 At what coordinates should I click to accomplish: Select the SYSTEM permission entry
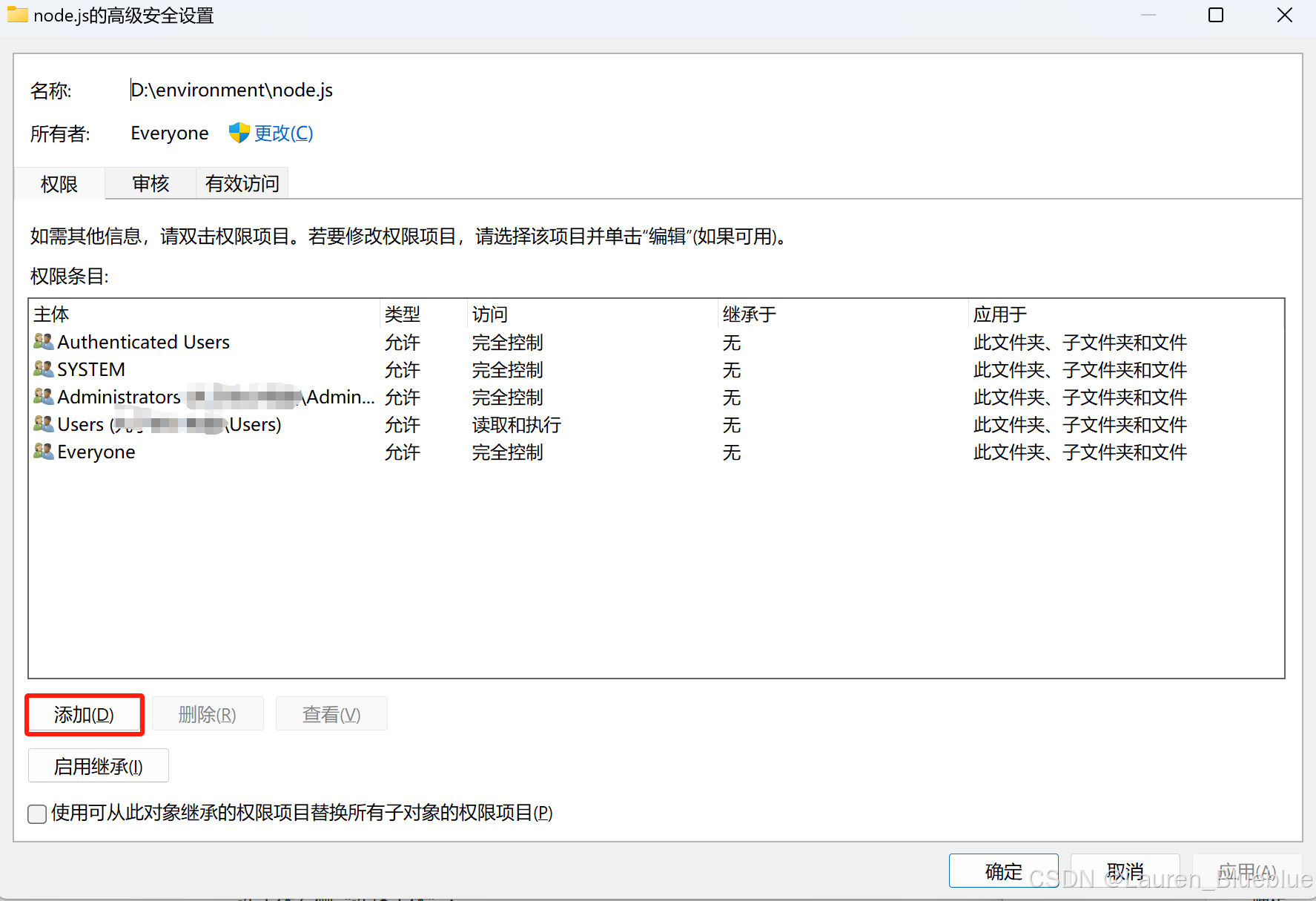656,369
